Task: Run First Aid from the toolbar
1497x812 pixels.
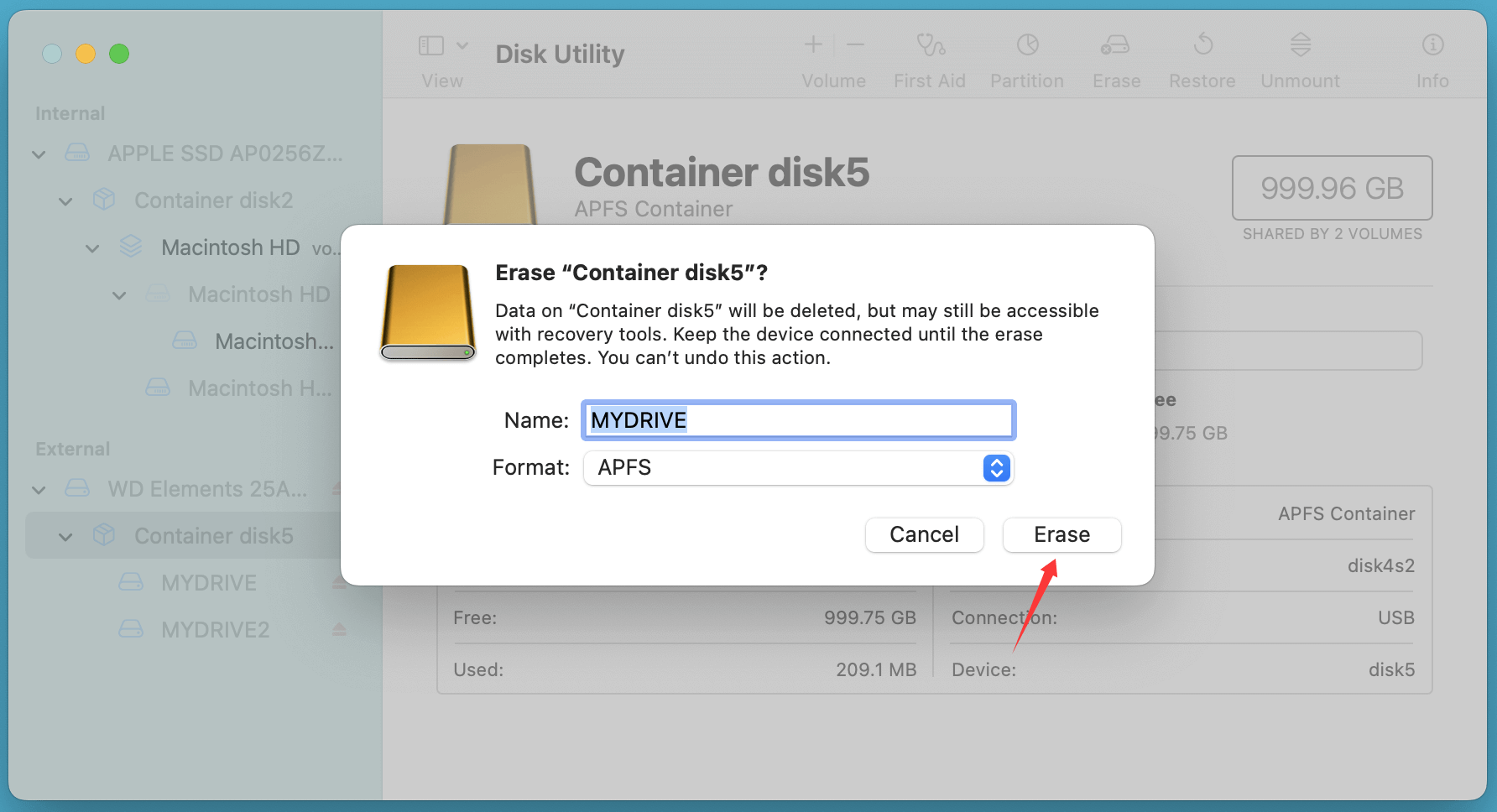Action: point(930,57)
